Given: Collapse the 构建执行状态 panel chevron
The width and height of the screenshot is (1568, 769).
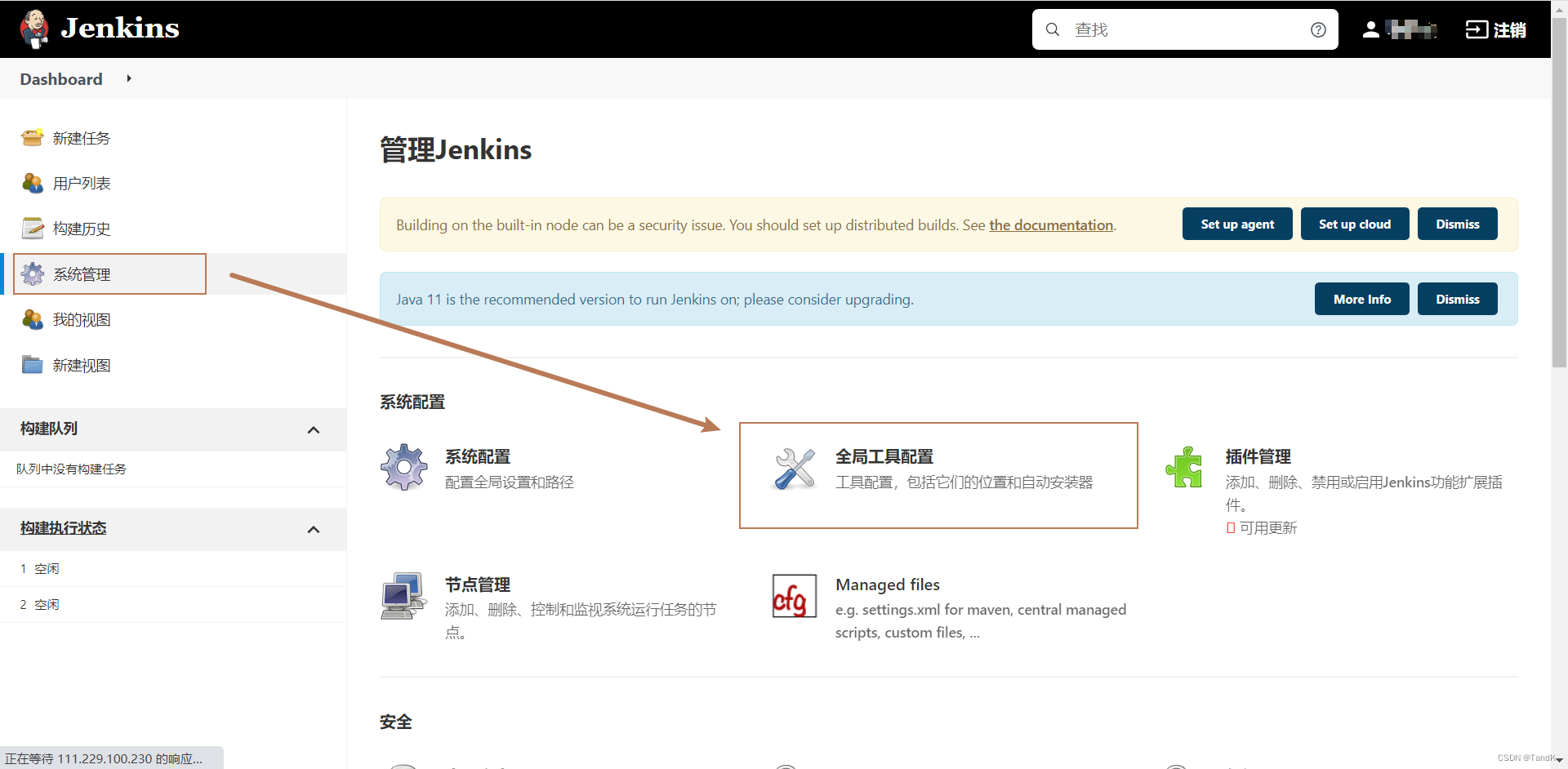Looking at the screenshot, I should 314,530.
